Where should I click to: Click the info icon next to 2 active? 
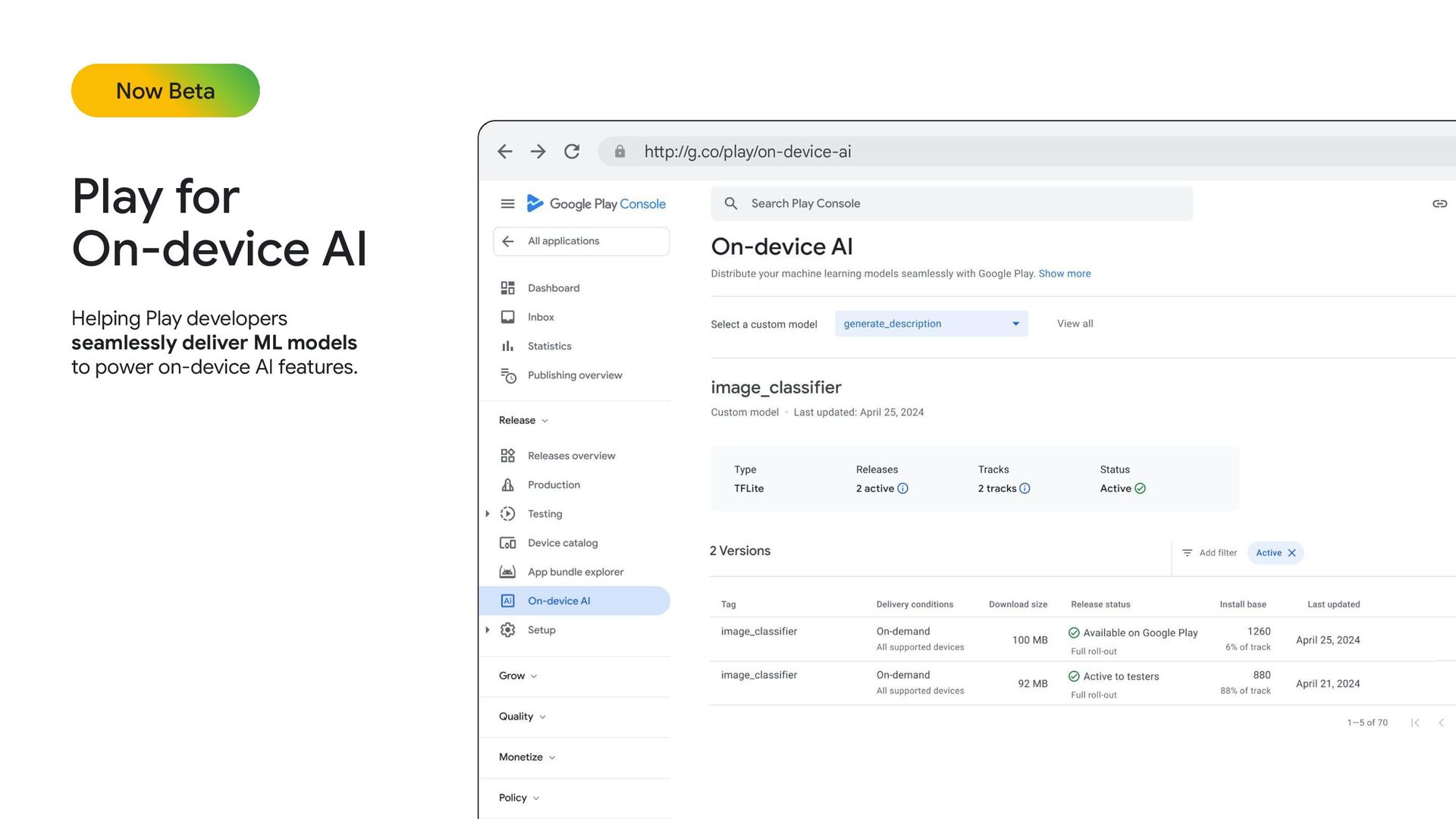click(902, 489)
